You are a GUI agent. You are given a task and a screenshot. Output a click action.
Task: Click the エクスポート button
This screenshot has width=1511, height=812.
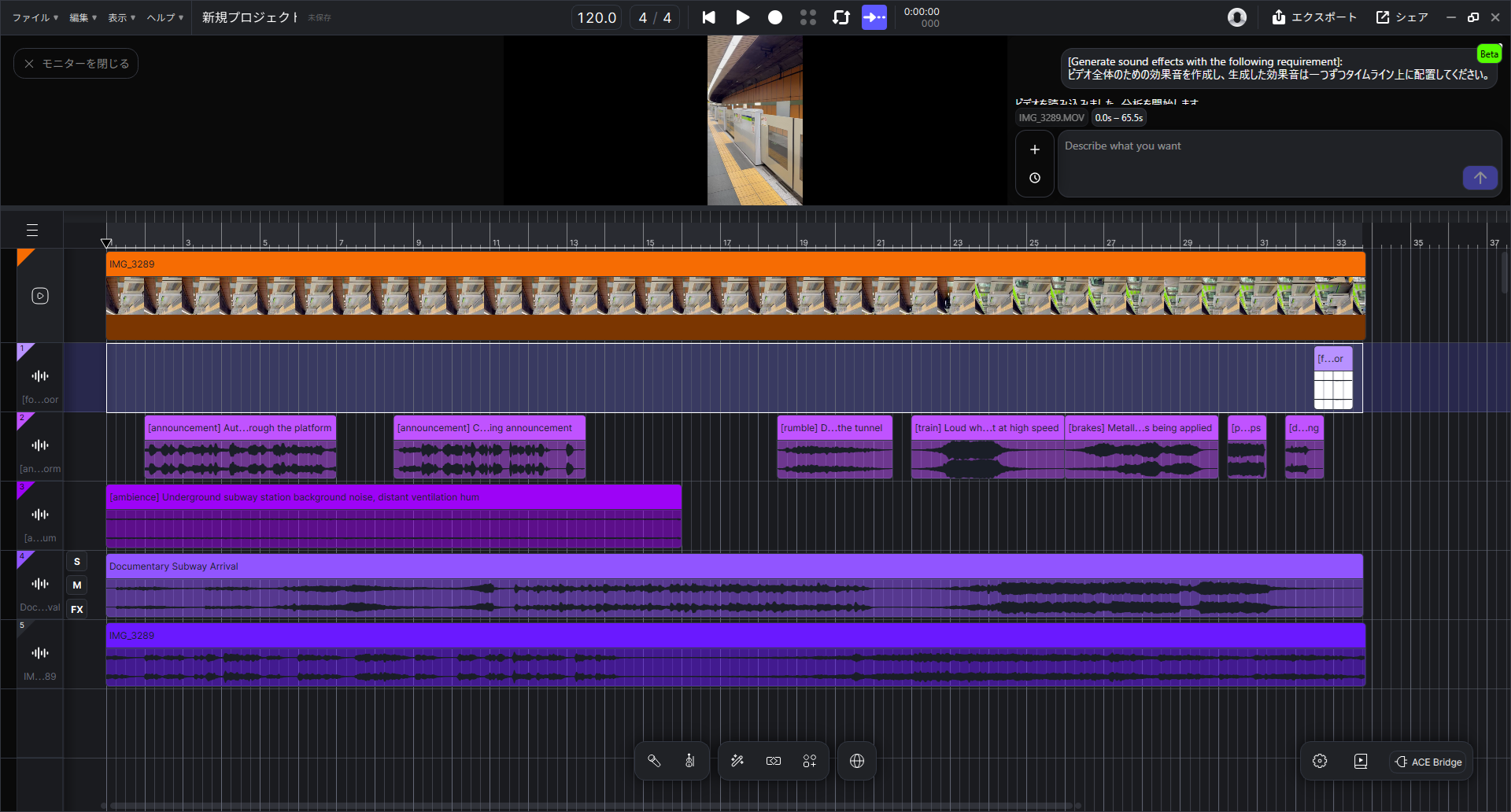point(1314,17)
